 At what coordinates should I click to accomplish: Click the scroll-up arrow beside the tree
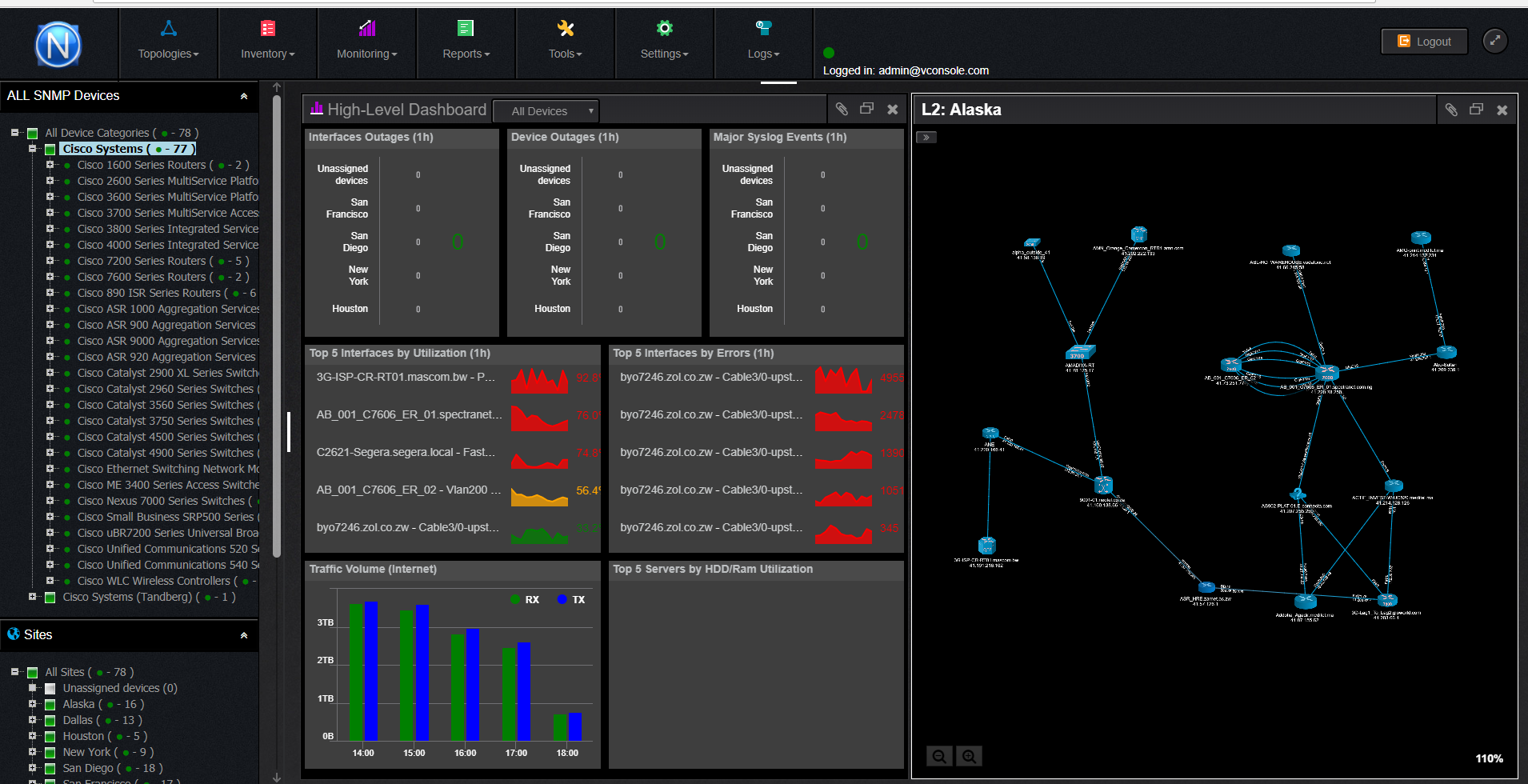click(277, 87)
